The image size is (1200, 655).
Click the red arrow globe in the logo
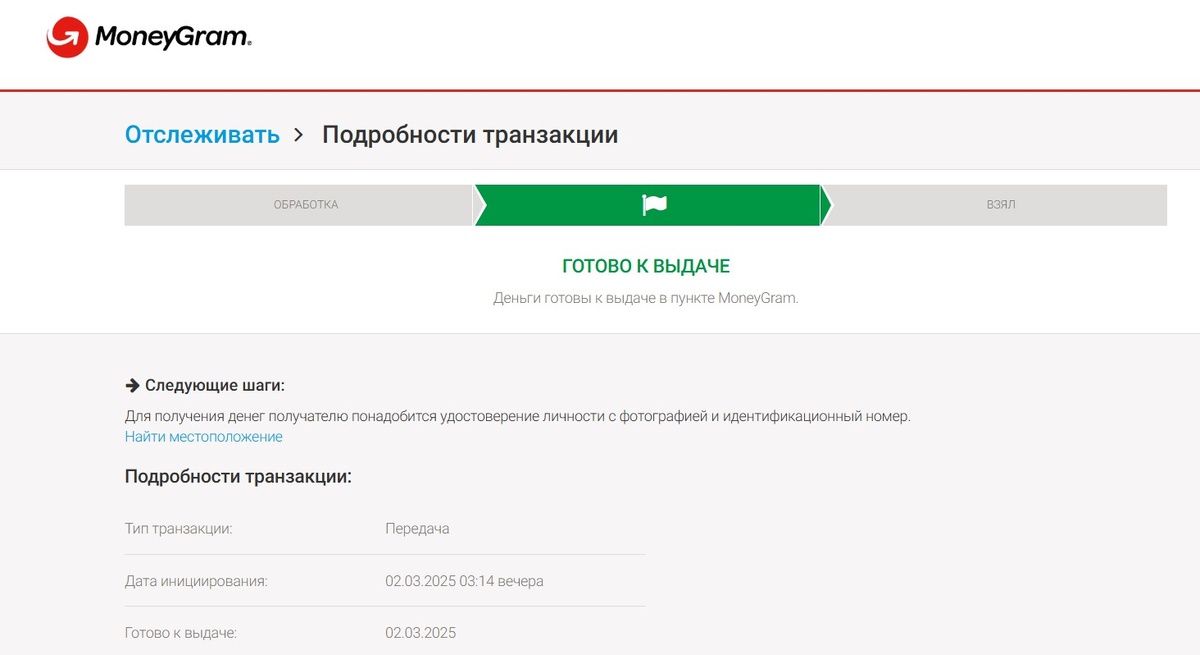[68, 37]
